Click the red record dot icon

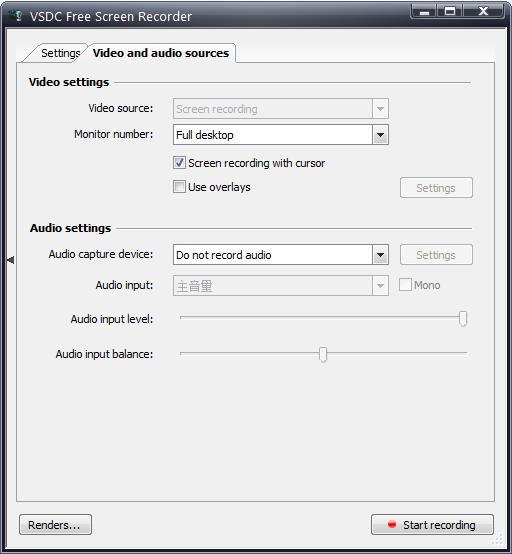point(392,524)
